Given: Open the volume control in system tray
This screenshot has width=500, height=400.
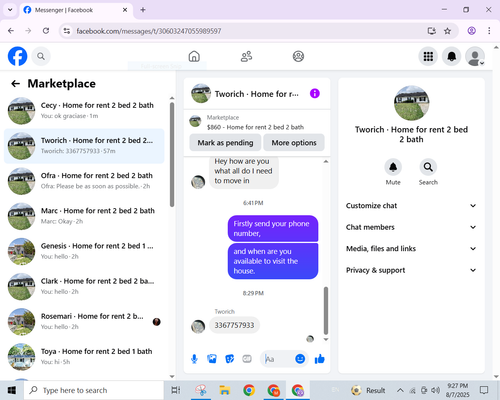Looking at the screenshot, I should (435, 390).
